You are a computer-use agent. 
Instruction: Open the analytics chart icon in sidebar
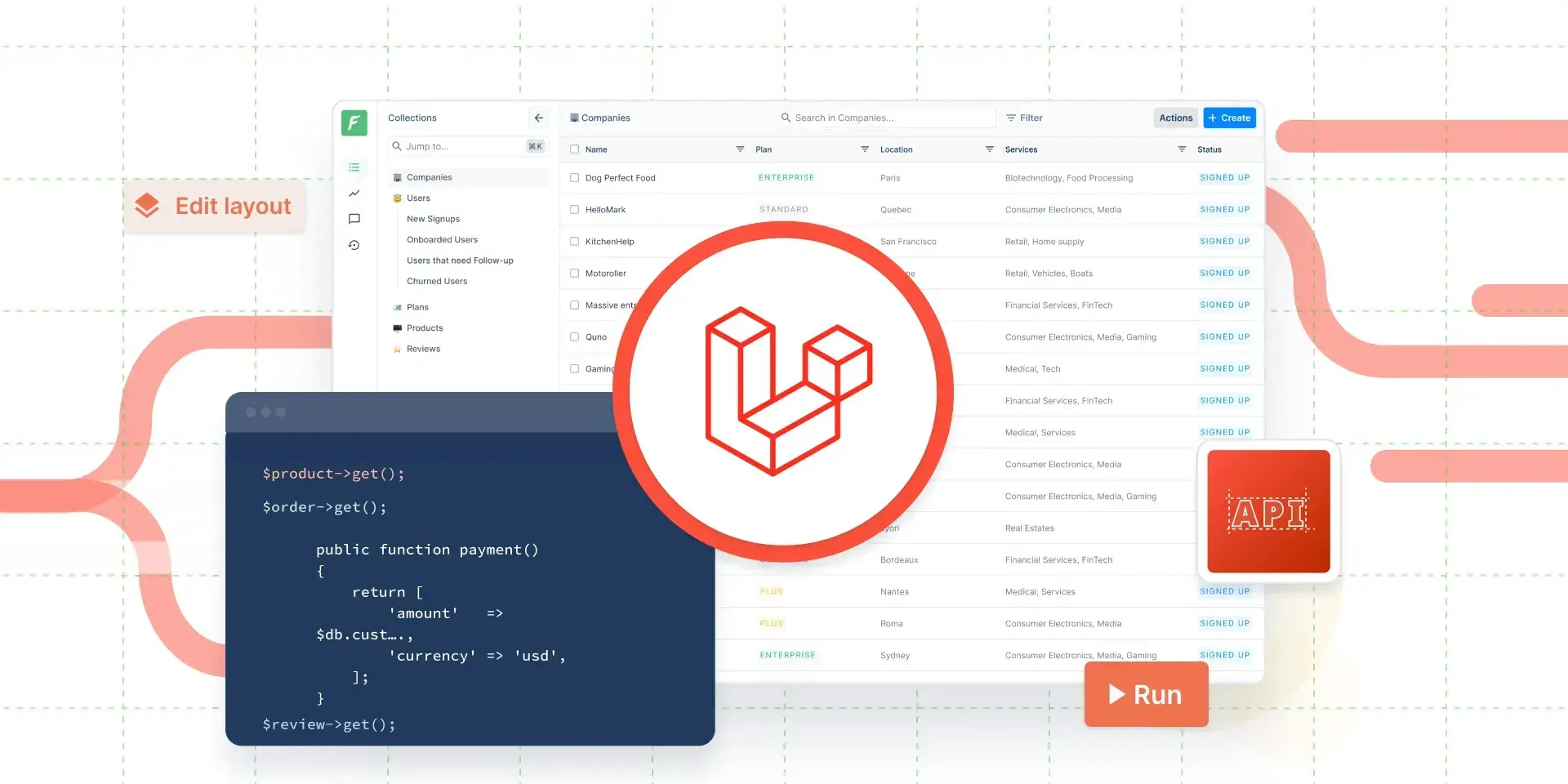point(354,194)
